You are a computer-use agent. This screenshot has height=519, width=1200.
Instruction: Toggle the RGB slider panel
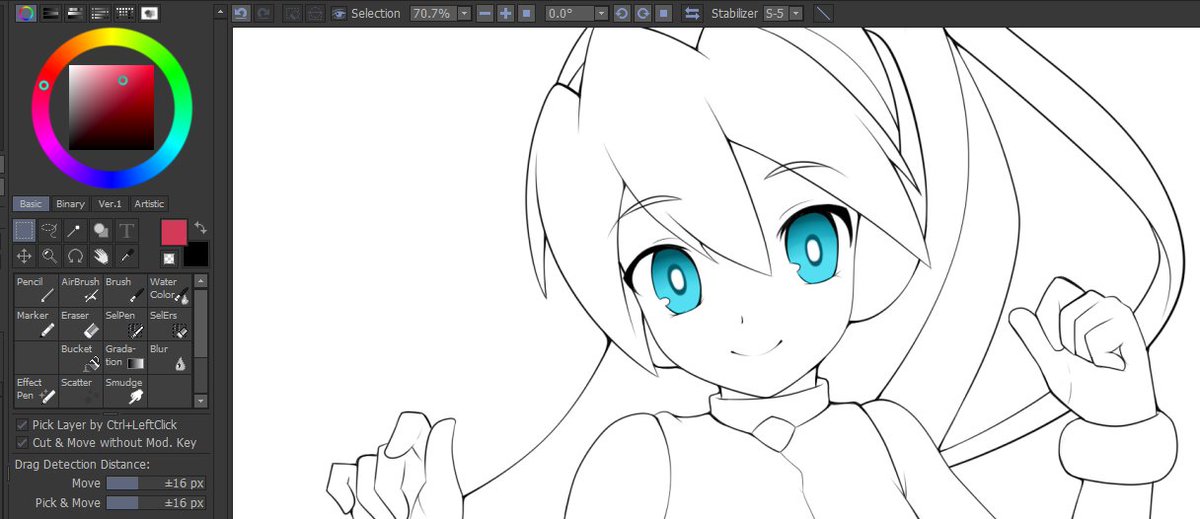51,12
